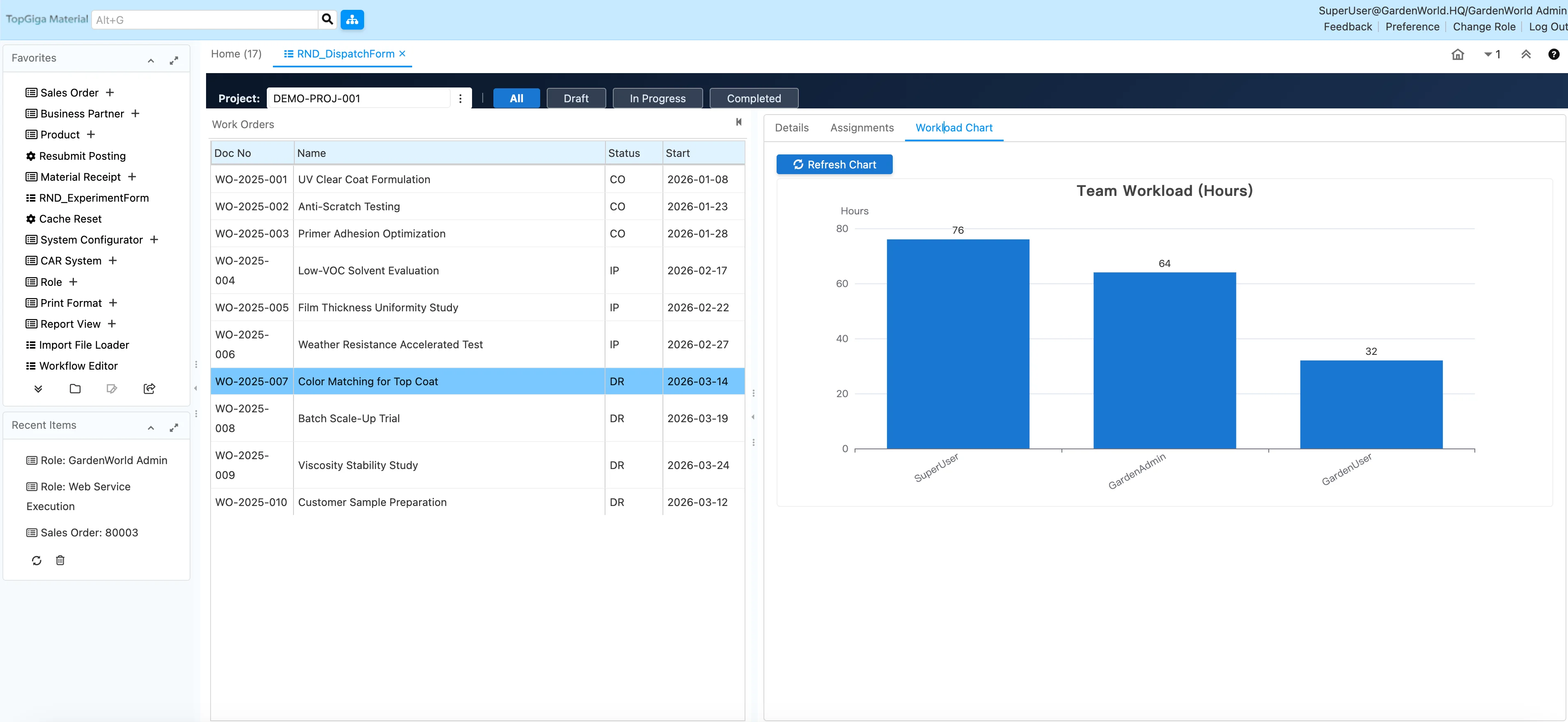The image size is (1568, 722).
Task: Collapse the Work Orders panel arrow
Action: click(738, 122)
